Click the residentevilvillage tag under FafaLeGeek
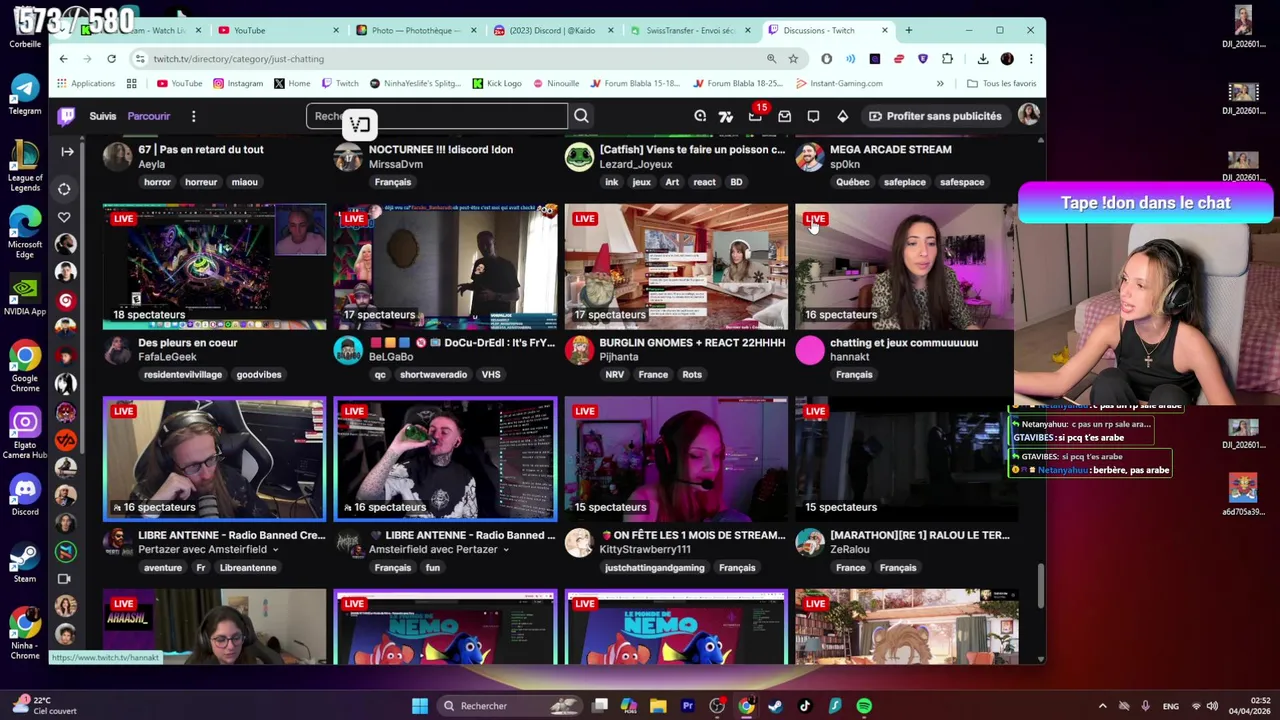This screenshot has height=720, width=1280. click(182, 375)
